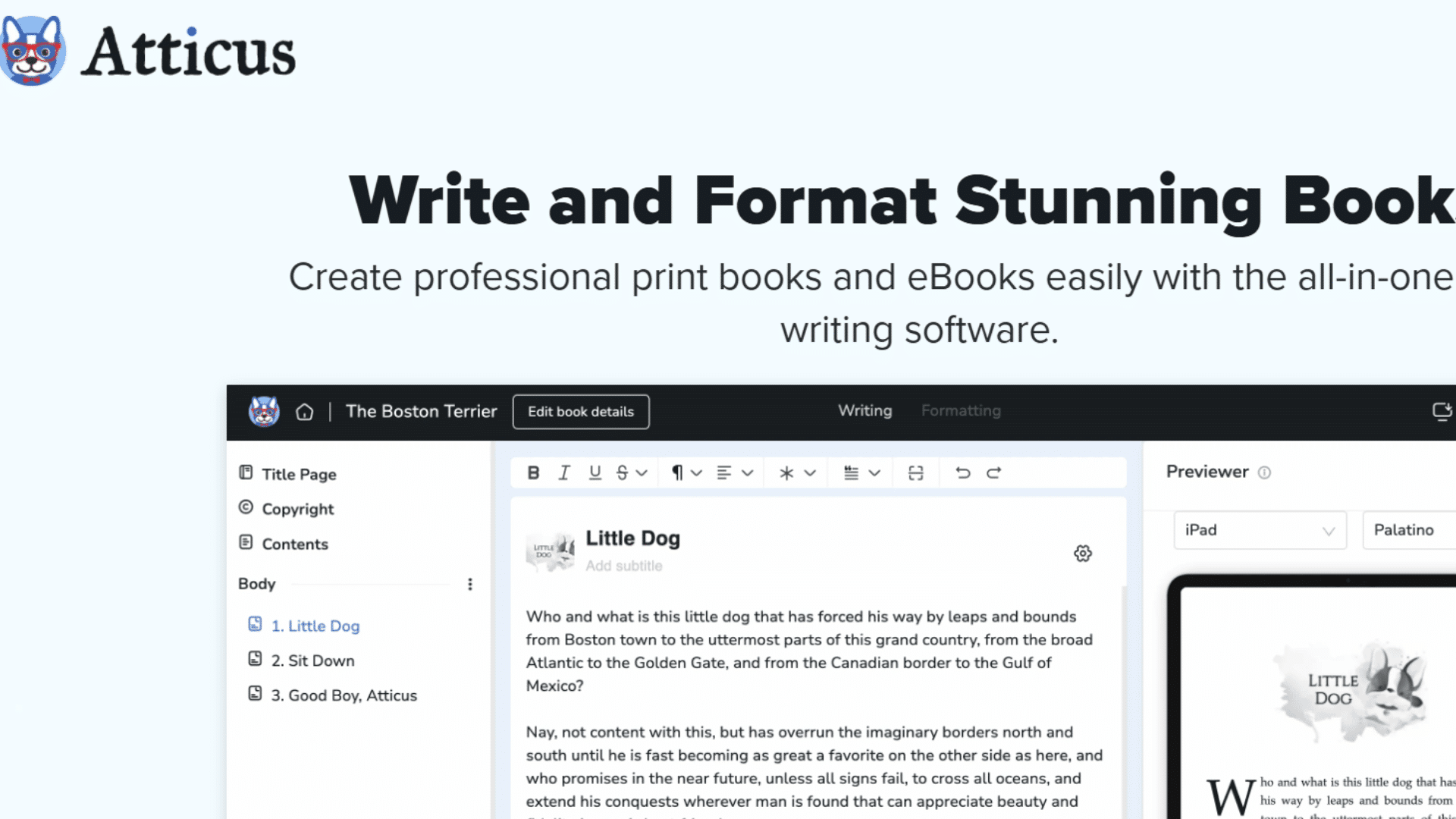This screenshot has height=819, width=1456.
Task: Open Title Page in sidebar
Action: click(x=299, y=475)
